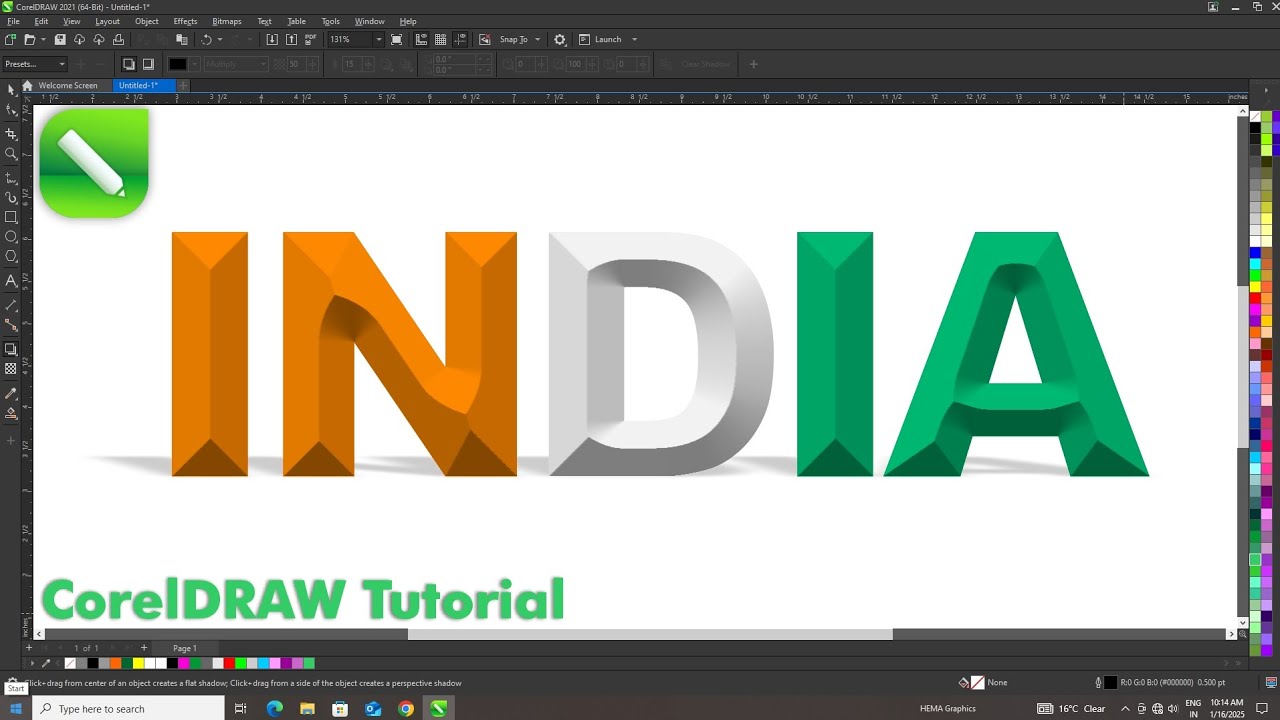Add a page with plus after counter
The image size is (1280, 720).
(144, 648)
